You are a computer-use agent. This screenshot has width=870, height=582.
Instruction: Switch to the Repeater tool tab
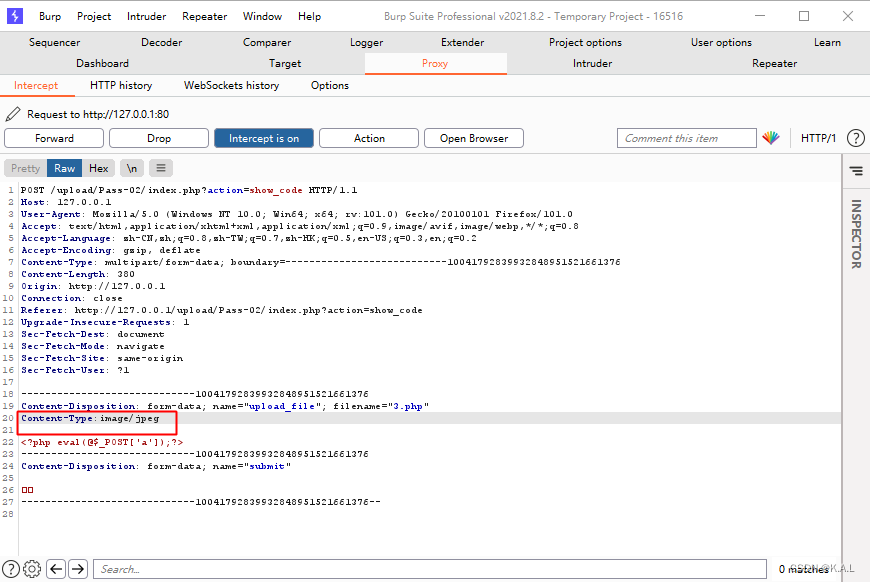point(775,63)
